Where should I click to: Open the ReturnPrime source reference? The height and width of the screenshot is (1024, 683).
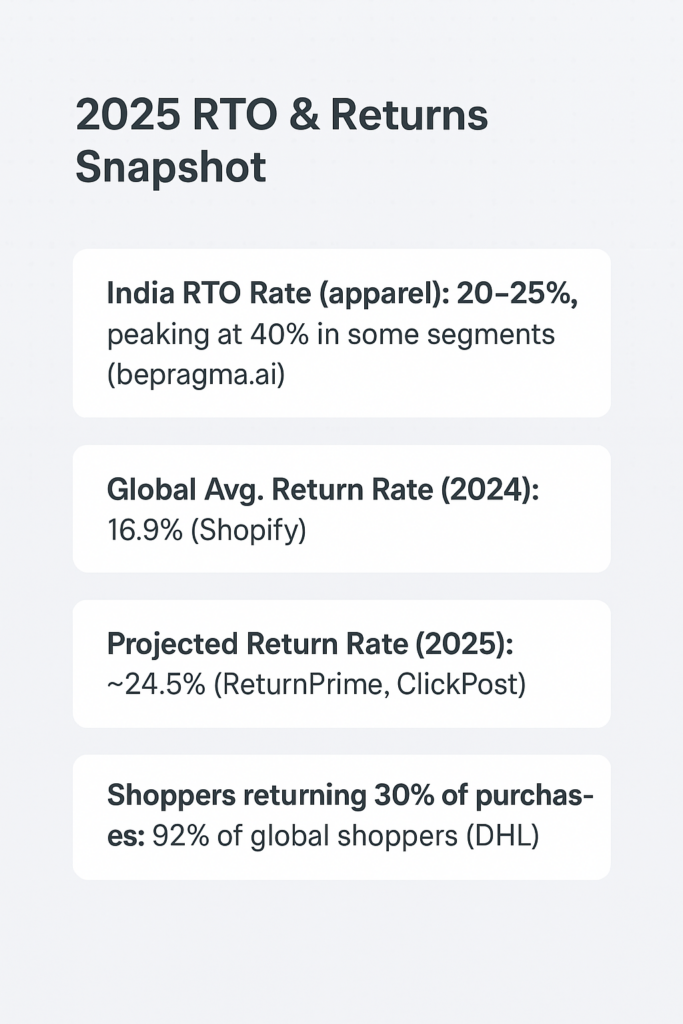(301, 685)
